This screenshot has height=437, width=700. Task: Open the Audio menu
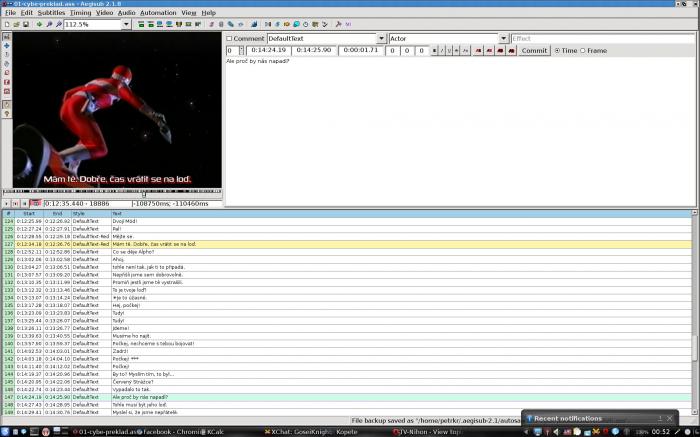pyautogui.click(x=126, y=12)
